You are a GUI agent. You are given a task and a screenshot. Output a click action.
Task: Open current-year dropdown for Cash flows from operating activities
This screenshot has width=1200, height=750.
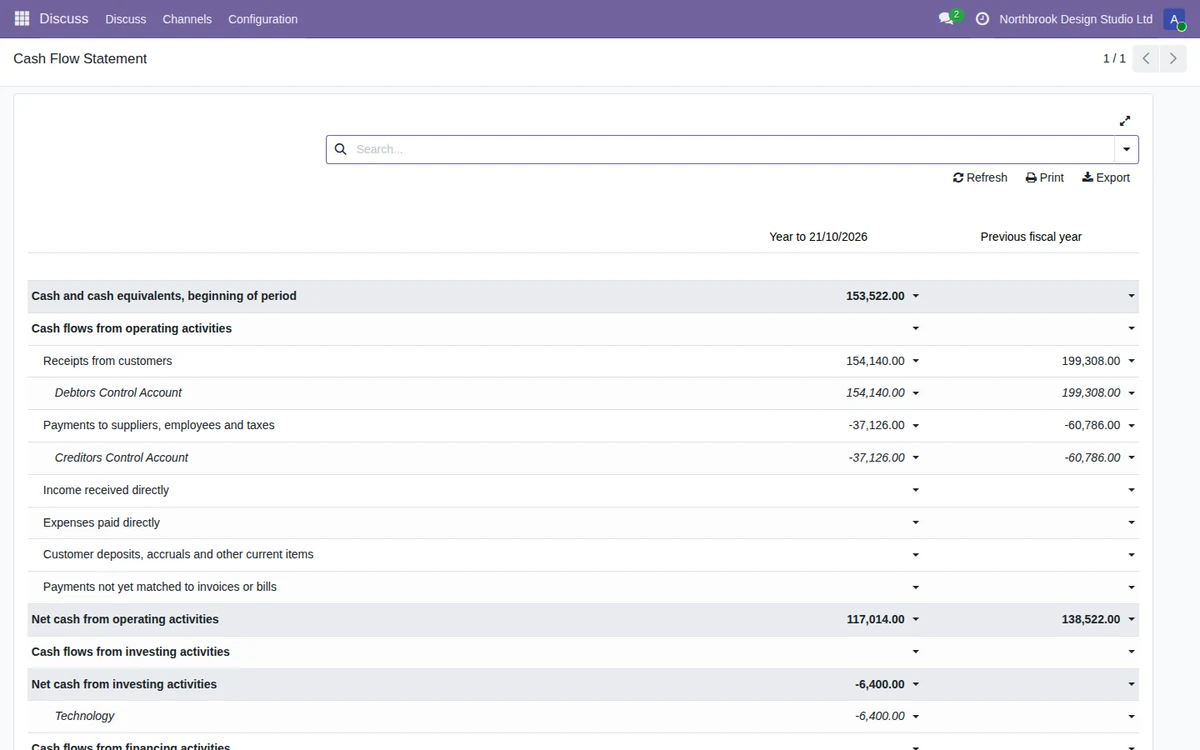(916, 329)
